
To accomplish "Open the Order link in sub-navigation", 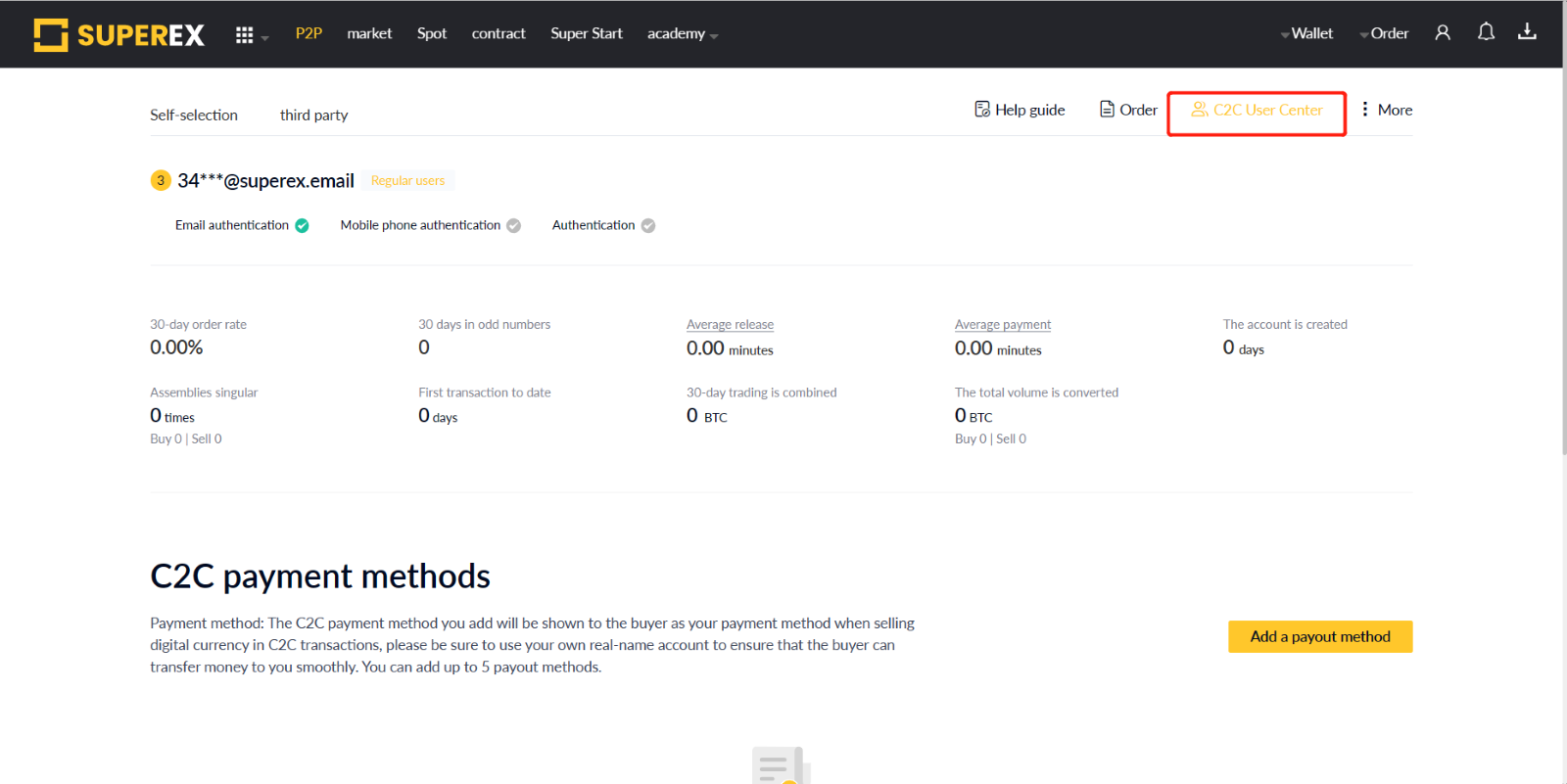I will (1128, 110).
